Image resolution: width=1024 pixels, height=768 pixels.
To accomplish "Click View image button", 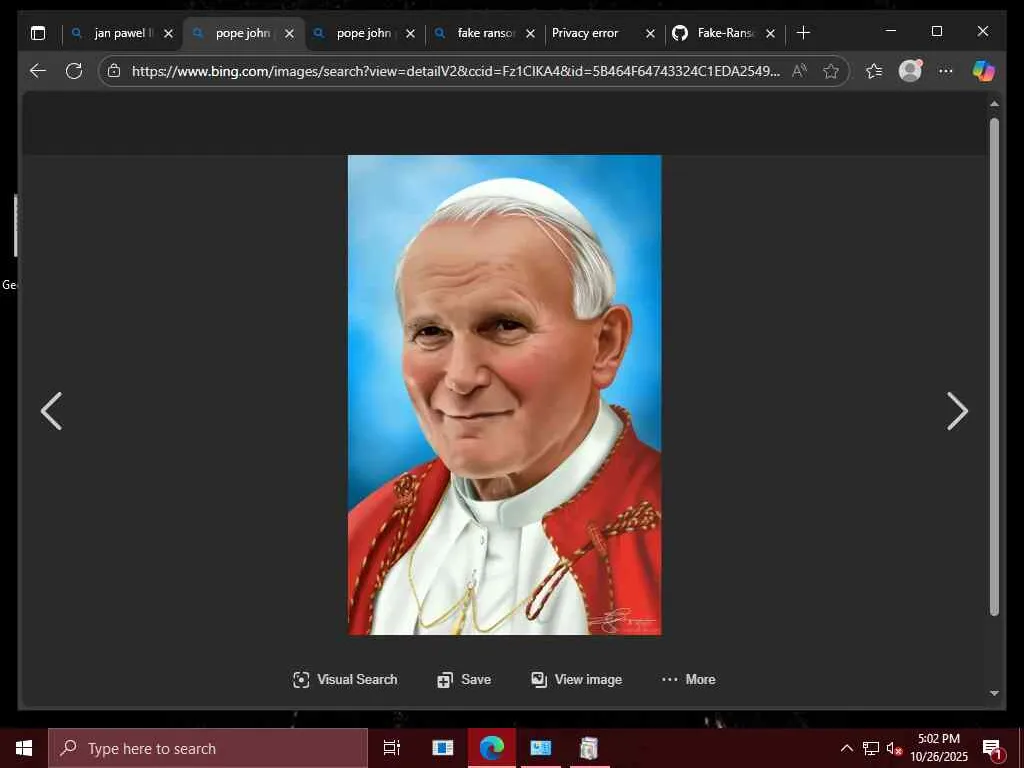I will [577, 679].
